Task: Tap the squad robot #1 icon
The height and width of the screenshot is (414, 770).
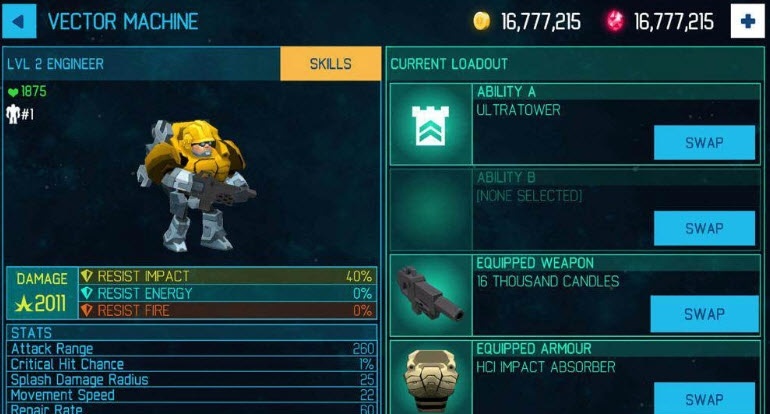Action: pyautogui.click(x=13, y=114)
